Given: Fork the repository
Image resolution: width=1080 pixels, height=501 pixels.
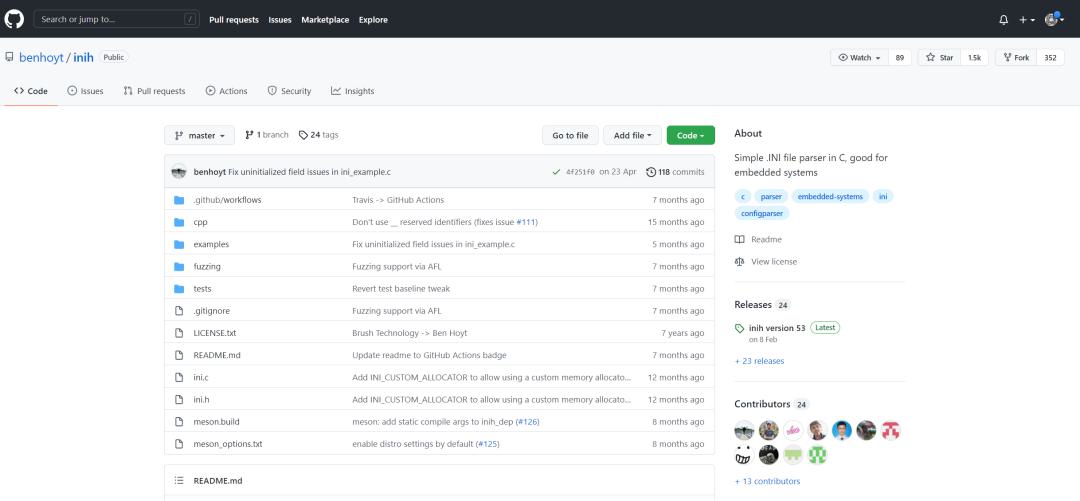Looking at the screenshot, I should [1016, 58].
